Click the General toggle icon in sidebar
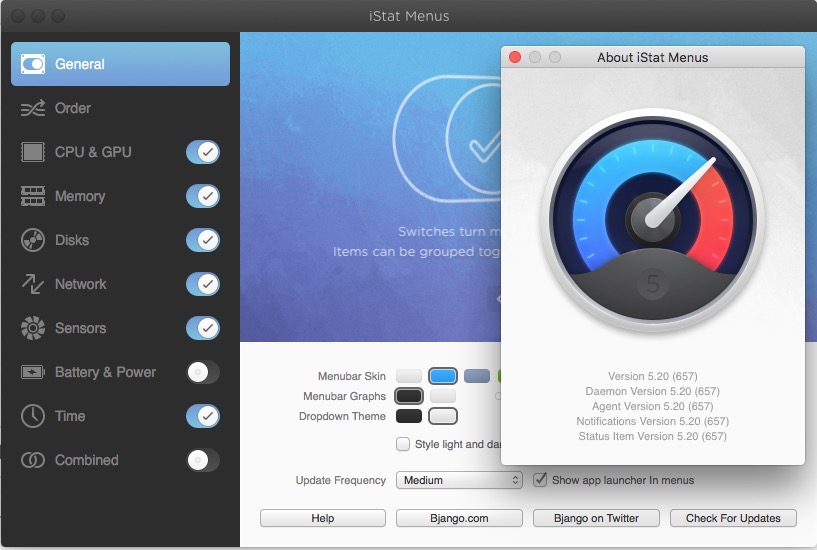The height and width of the screenshot is (550, 817). tap(33, 64)
